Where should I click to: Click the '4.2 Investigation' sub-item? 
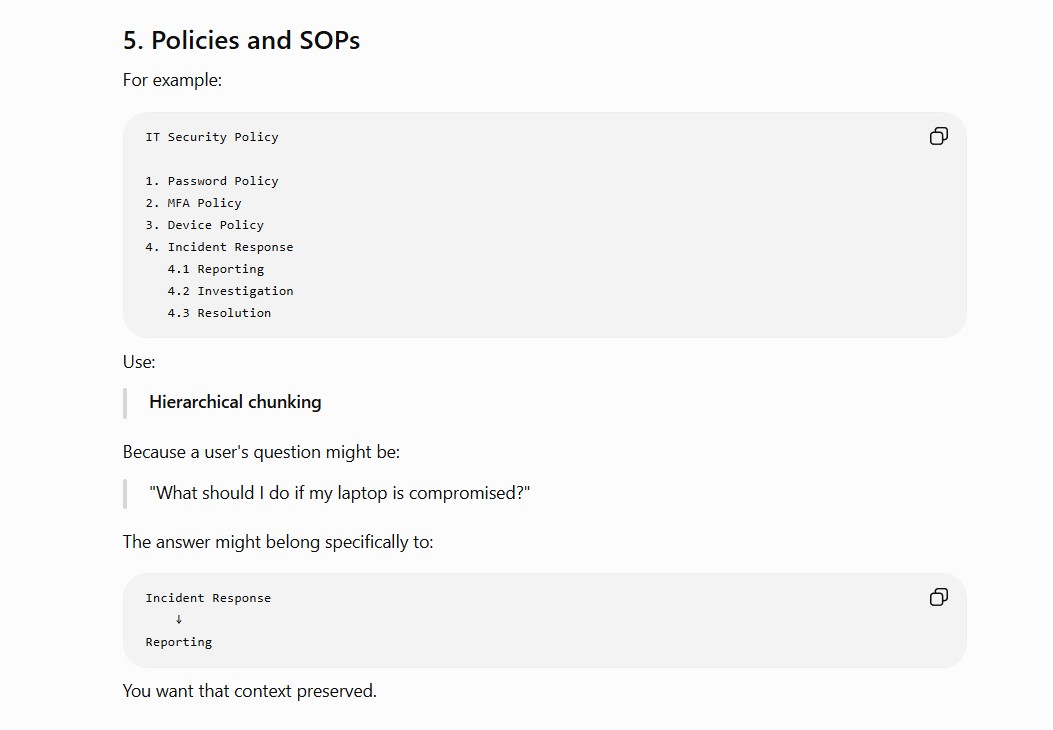click(230, 291)
